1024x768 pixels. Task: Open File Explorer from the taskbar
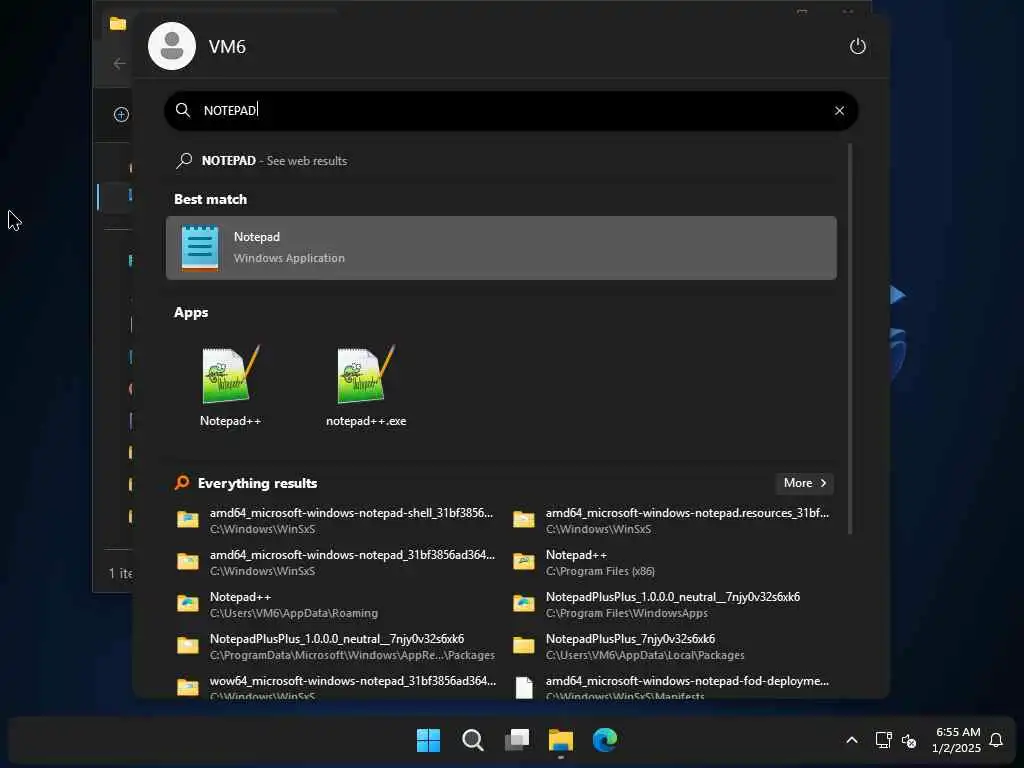coord(561,740)
